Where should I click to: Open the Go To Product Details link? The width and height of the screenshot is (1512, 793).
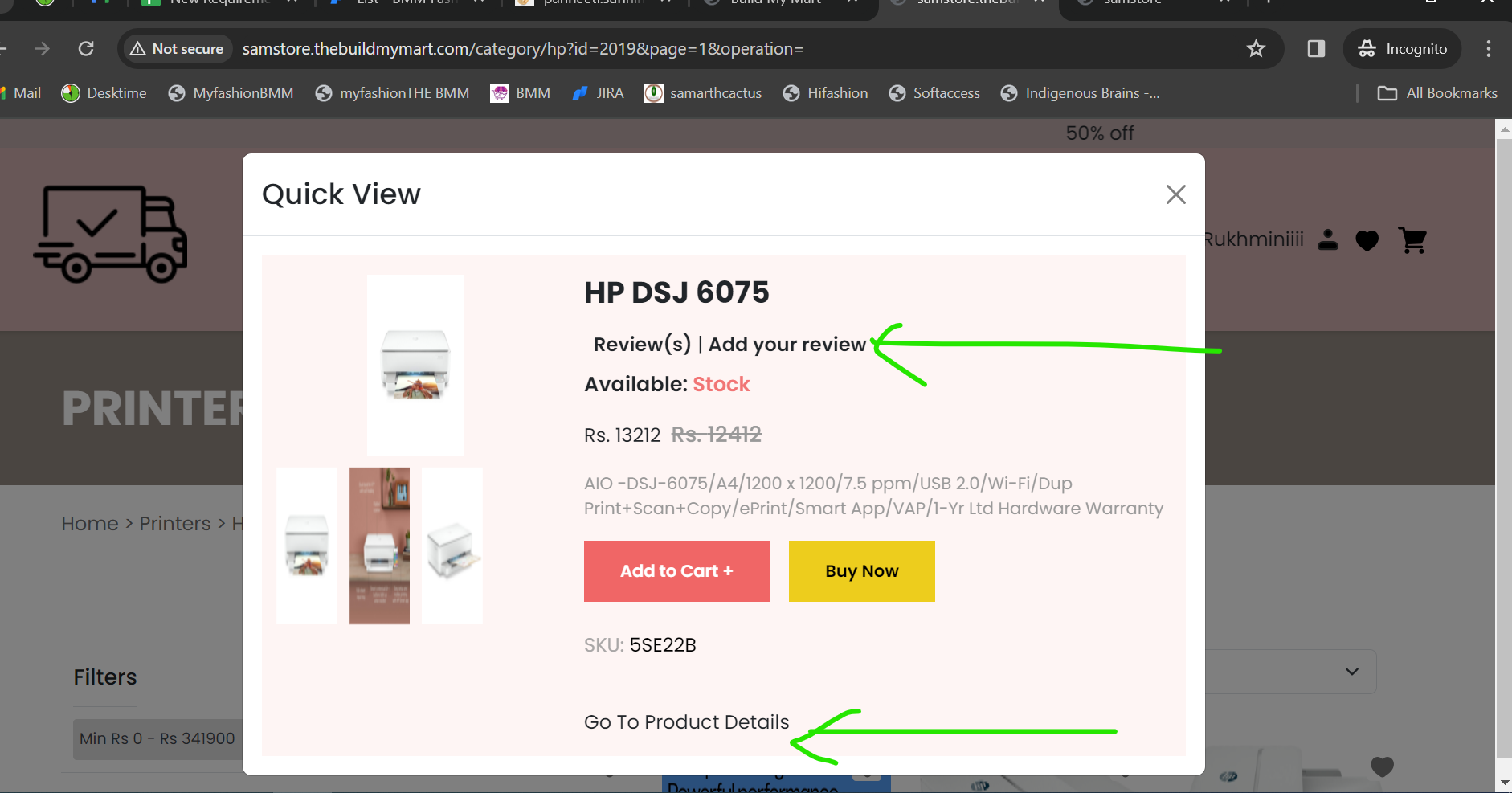tap(687, 722)
